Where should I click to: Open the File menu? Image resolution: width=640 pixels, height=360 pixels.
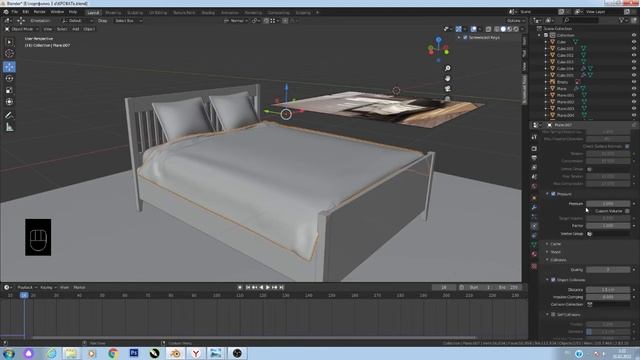point(15,12)
